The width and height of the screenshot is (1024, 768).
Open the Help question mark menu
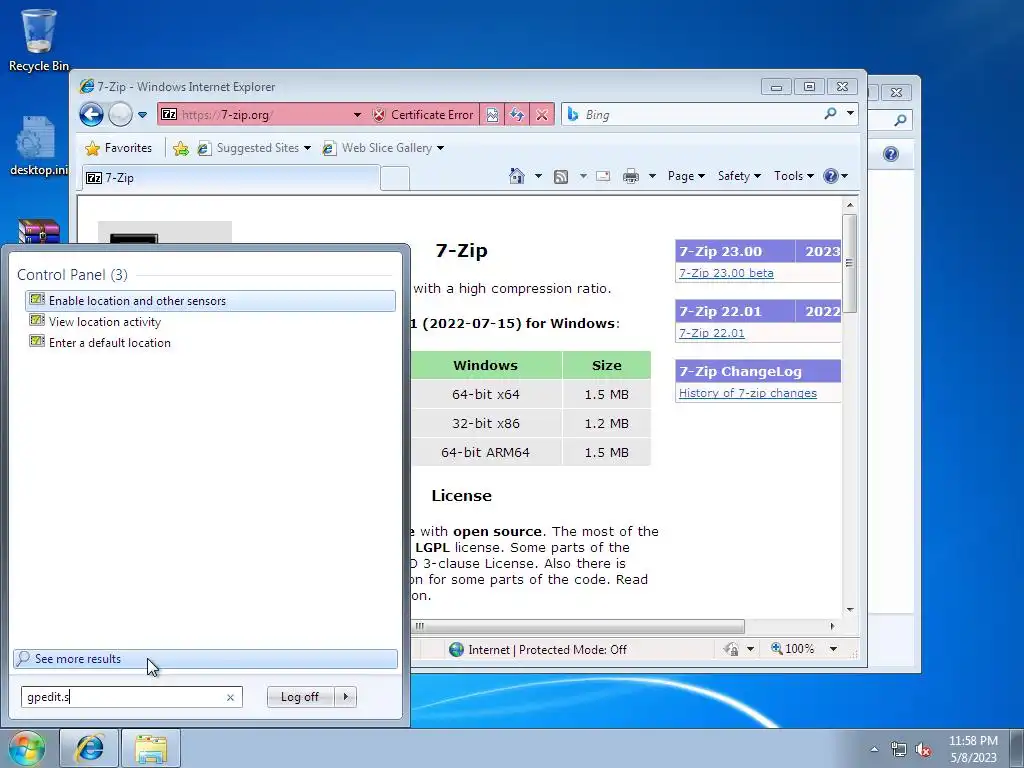click(835, 176)
